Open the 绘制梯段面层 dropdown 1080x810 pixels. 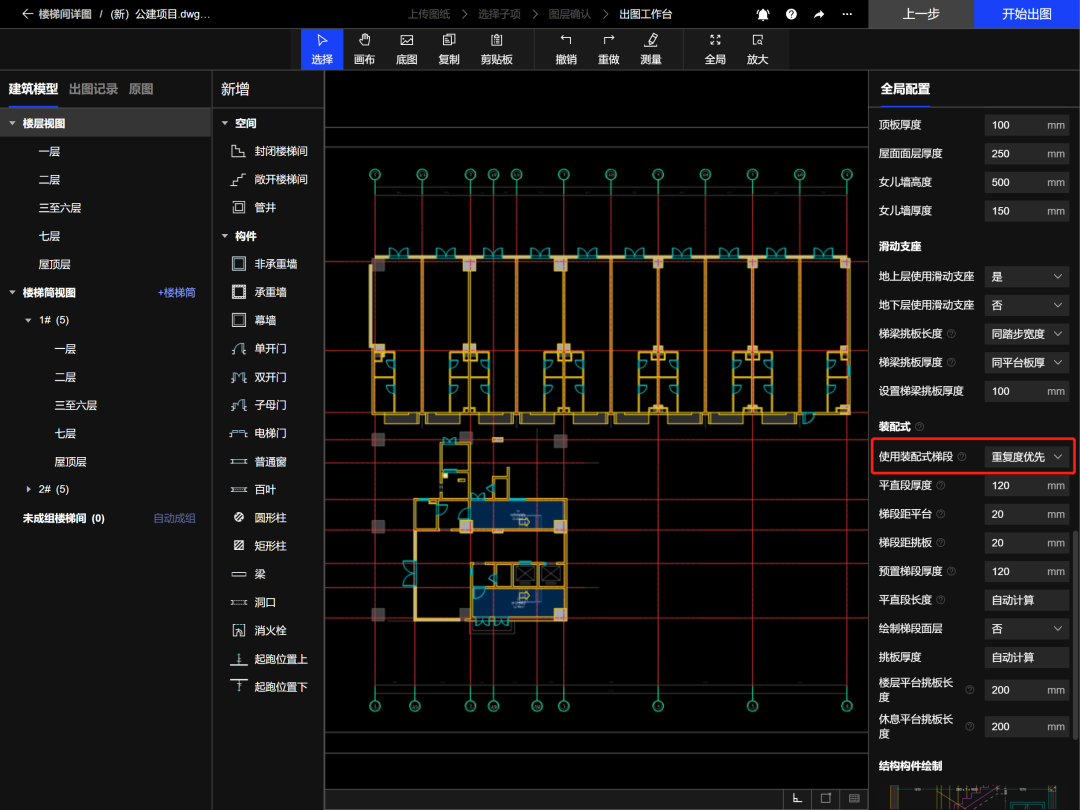point(1027,629)
